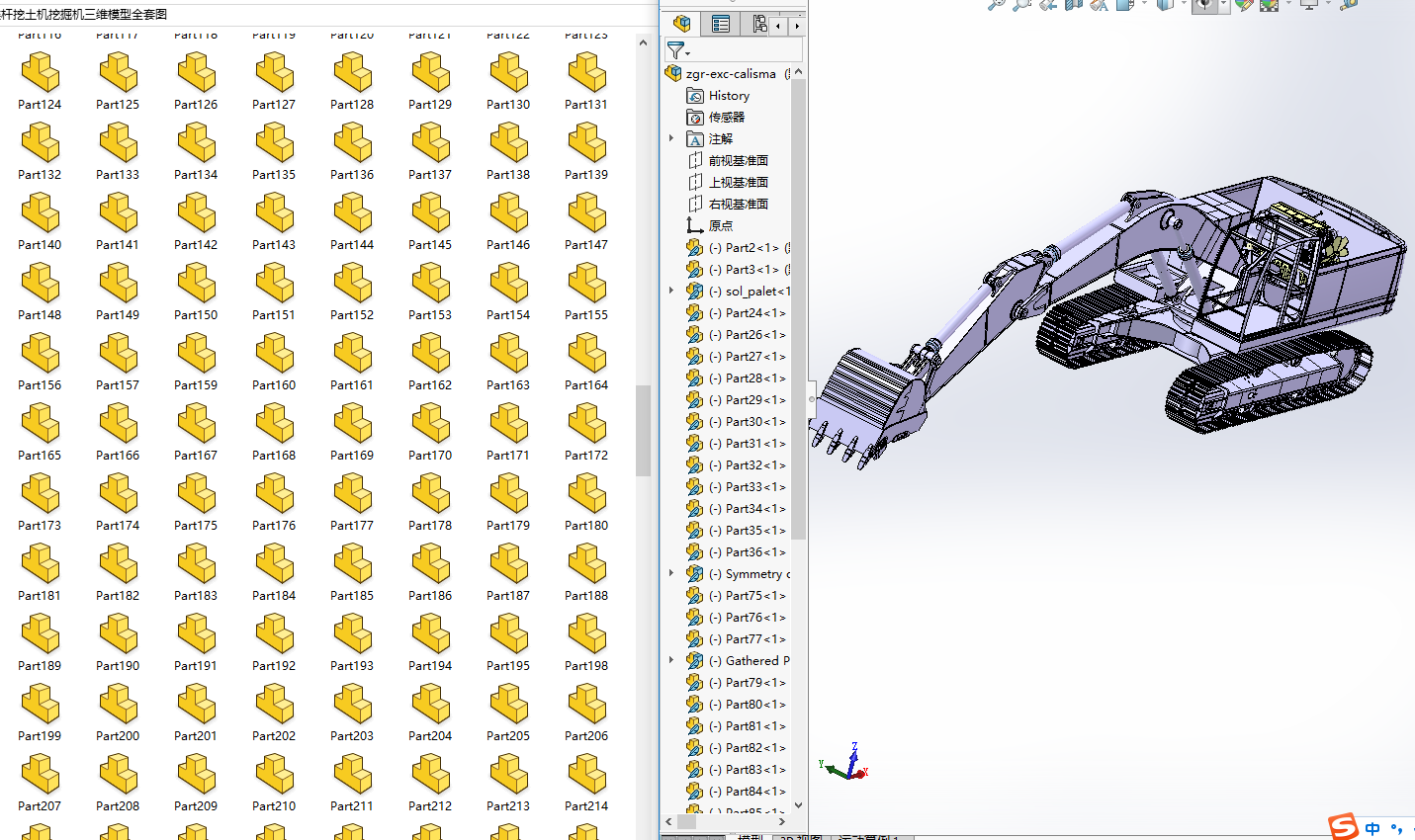Click the Sogou input method icon

point(1343,826)
